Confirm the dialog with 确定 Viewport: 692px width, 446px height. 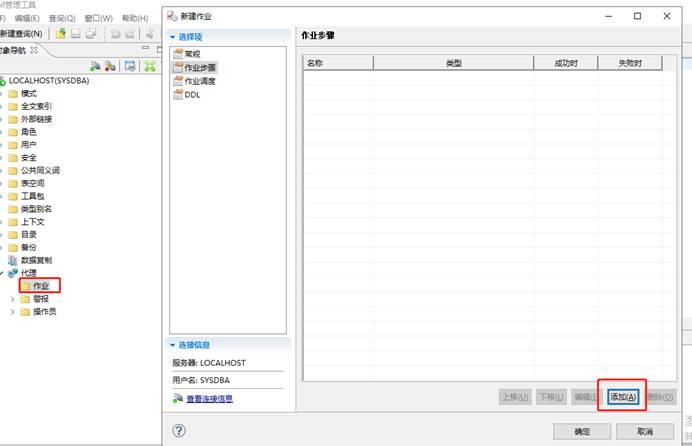coord(582,431)
